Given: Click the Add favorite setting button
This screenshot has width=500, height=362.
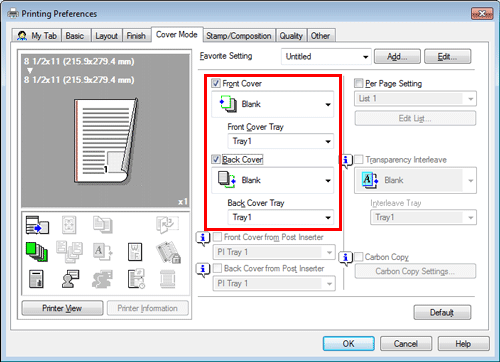Looking at the screenshot, I should pyautogui.click(x=397, y=57).
